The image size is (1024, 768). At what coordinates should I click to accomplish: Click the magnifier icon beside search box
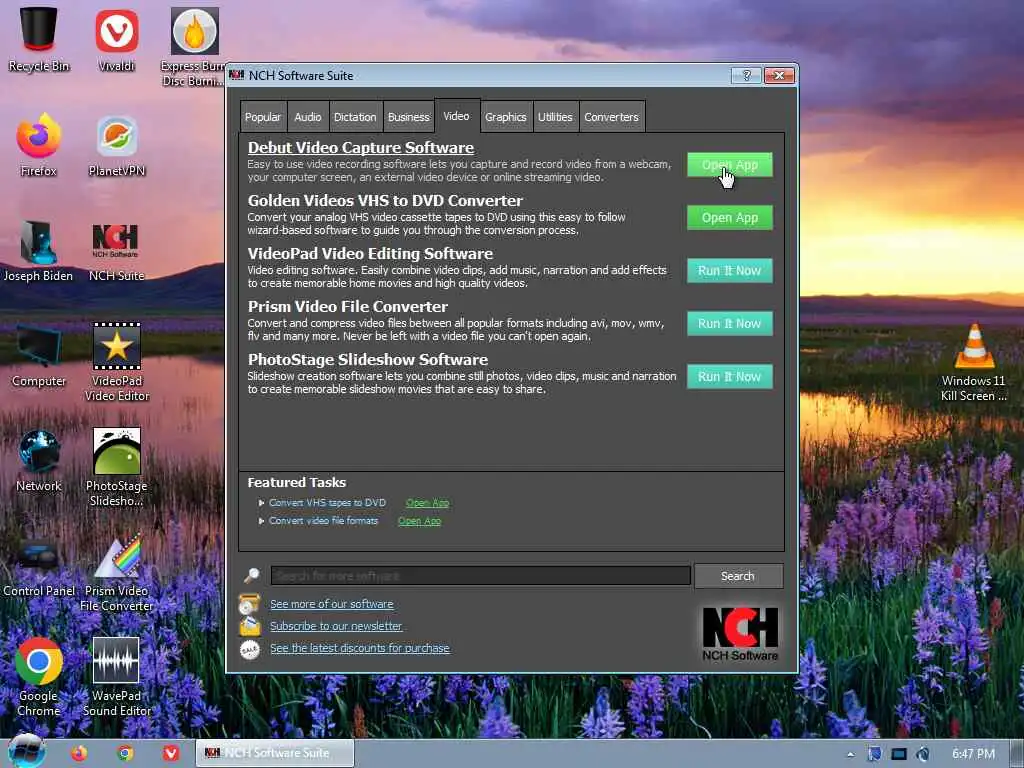pyautogui.click(x=251, y=575)
